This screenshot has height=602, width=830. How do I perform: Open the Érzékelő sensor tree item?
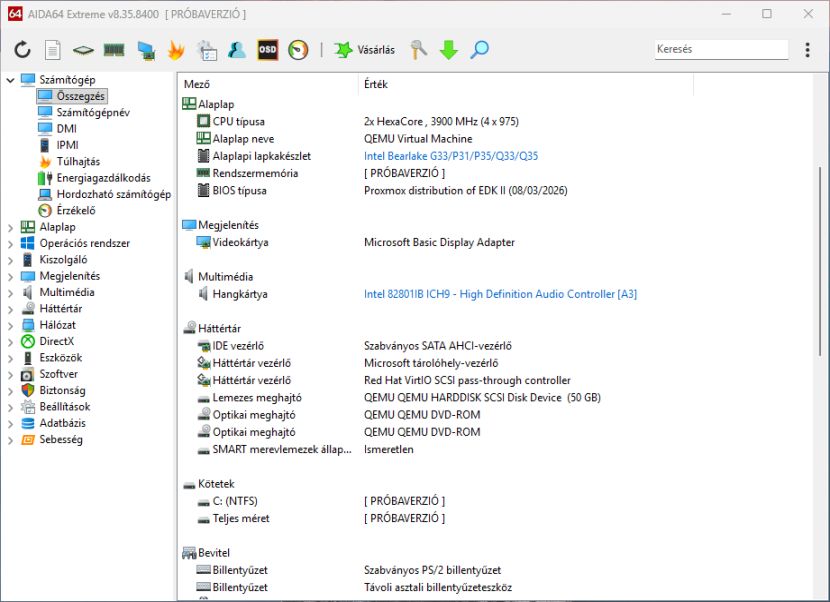[67, 211]
